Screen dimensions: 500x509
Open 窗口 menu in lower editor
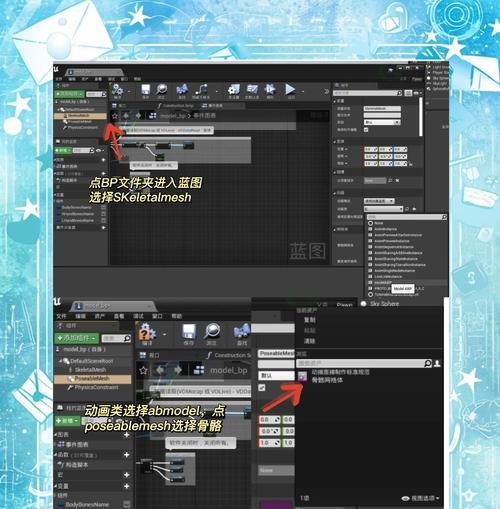(x=157, y=316)
